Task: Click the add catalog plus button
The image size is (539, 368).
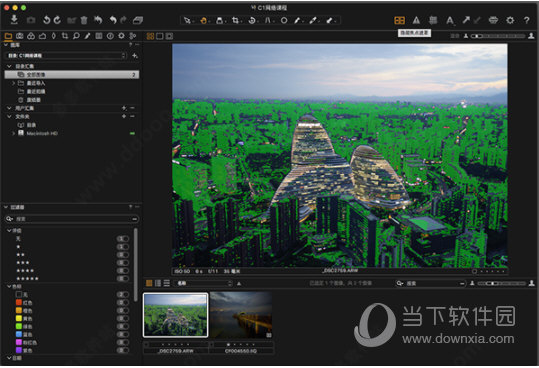Action: pyautogui.click(x=135, y=55)
